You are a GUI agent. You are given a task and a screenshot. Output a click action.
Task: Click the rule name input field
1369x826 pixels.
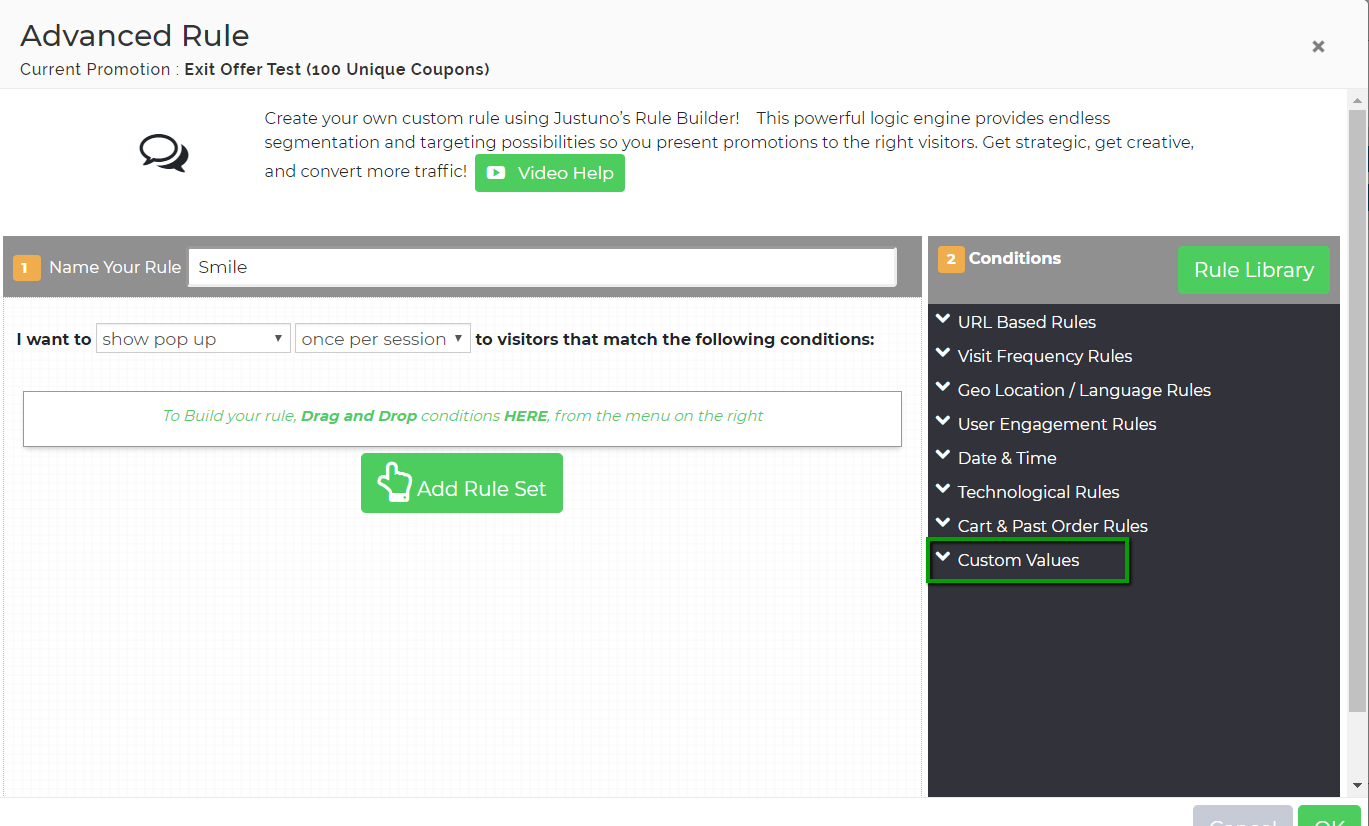pos(542,267)
